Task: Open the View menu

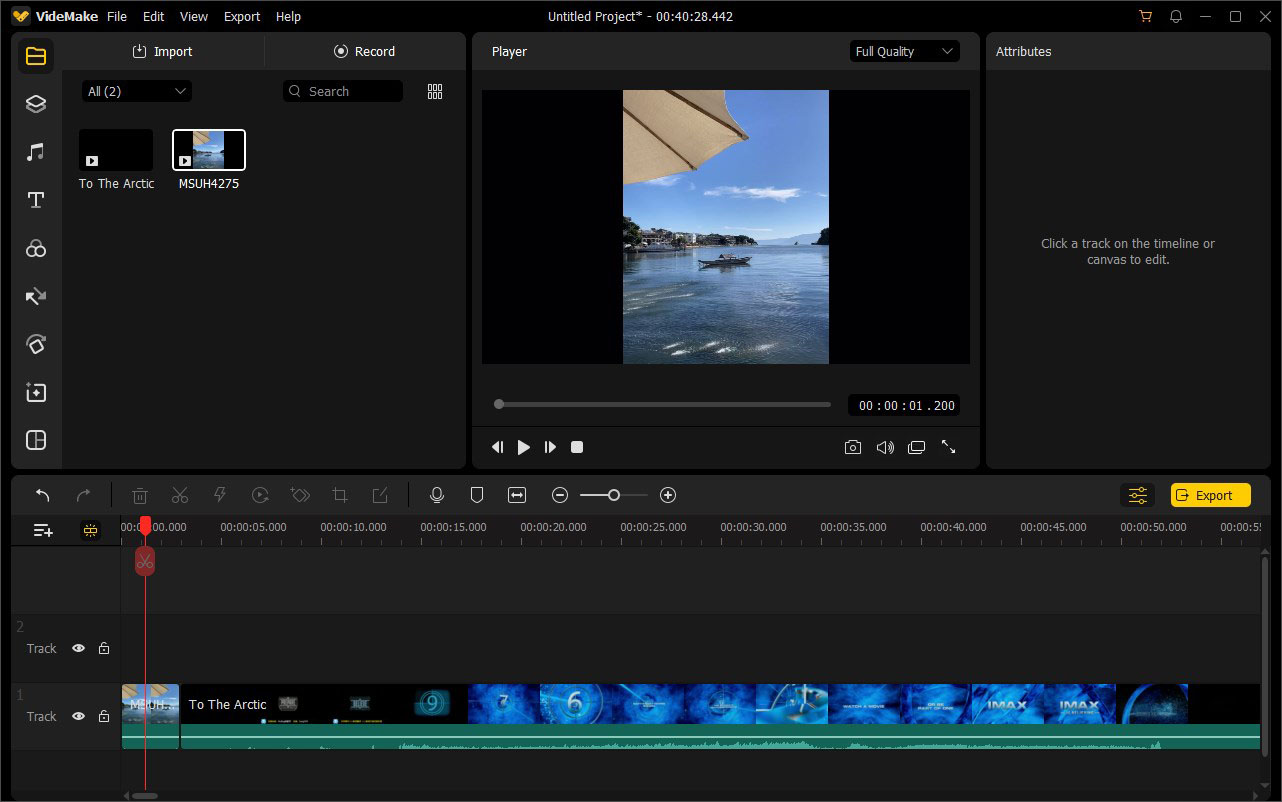Action: pyautogui.click(x=193, y=16)
